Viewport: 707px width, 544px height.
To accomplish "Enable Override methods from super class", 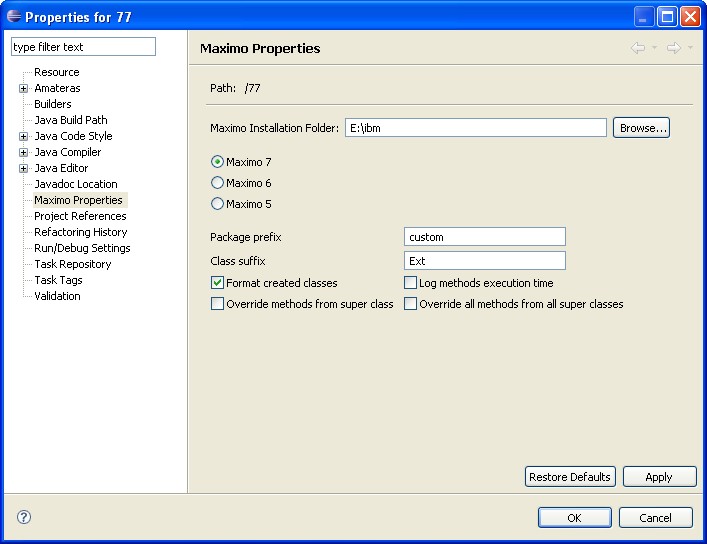I will pos(217,304).
